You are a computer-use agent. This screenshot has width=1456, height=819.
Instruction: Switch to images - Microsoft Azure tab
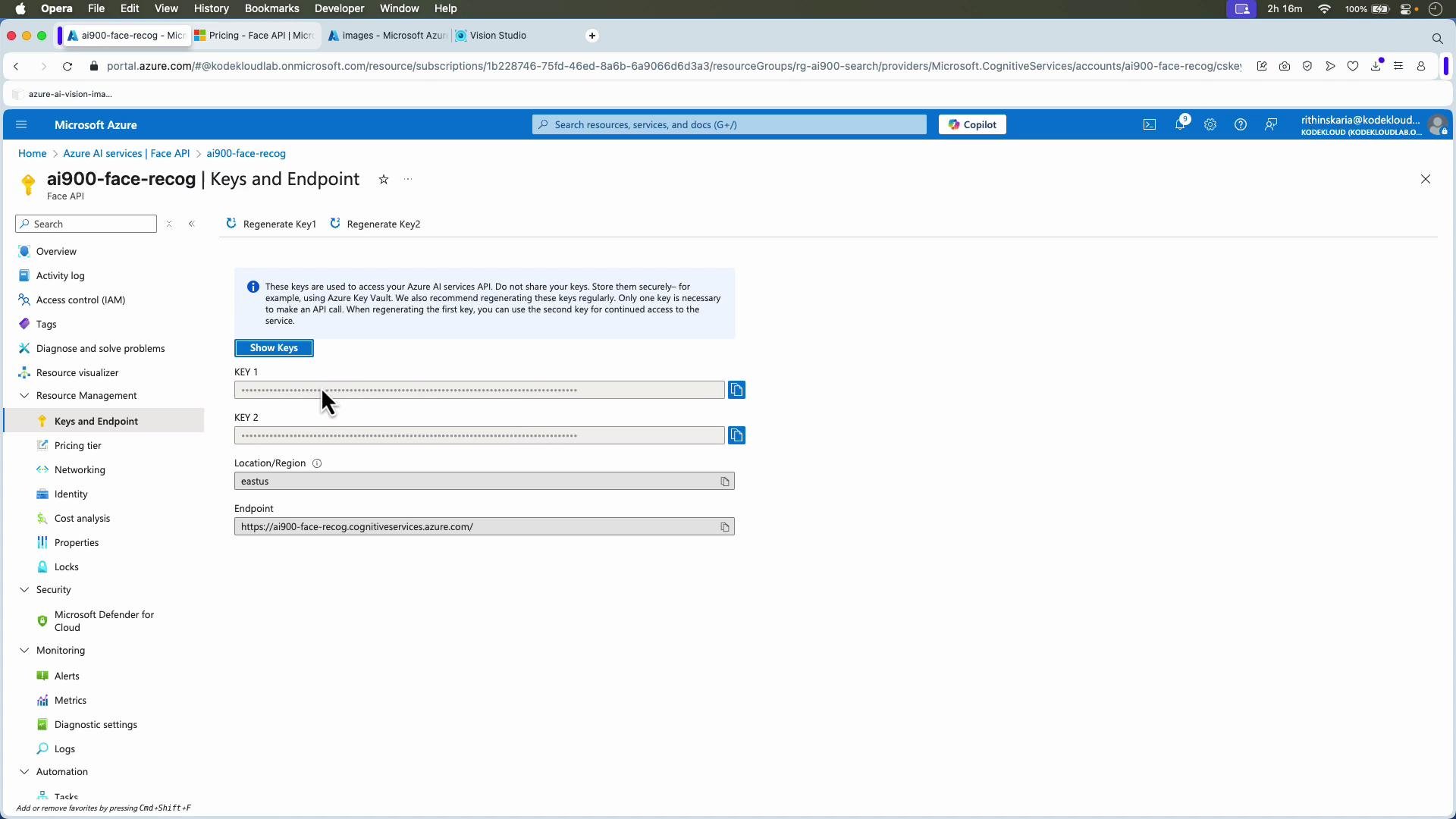click(x=388, y=36)
